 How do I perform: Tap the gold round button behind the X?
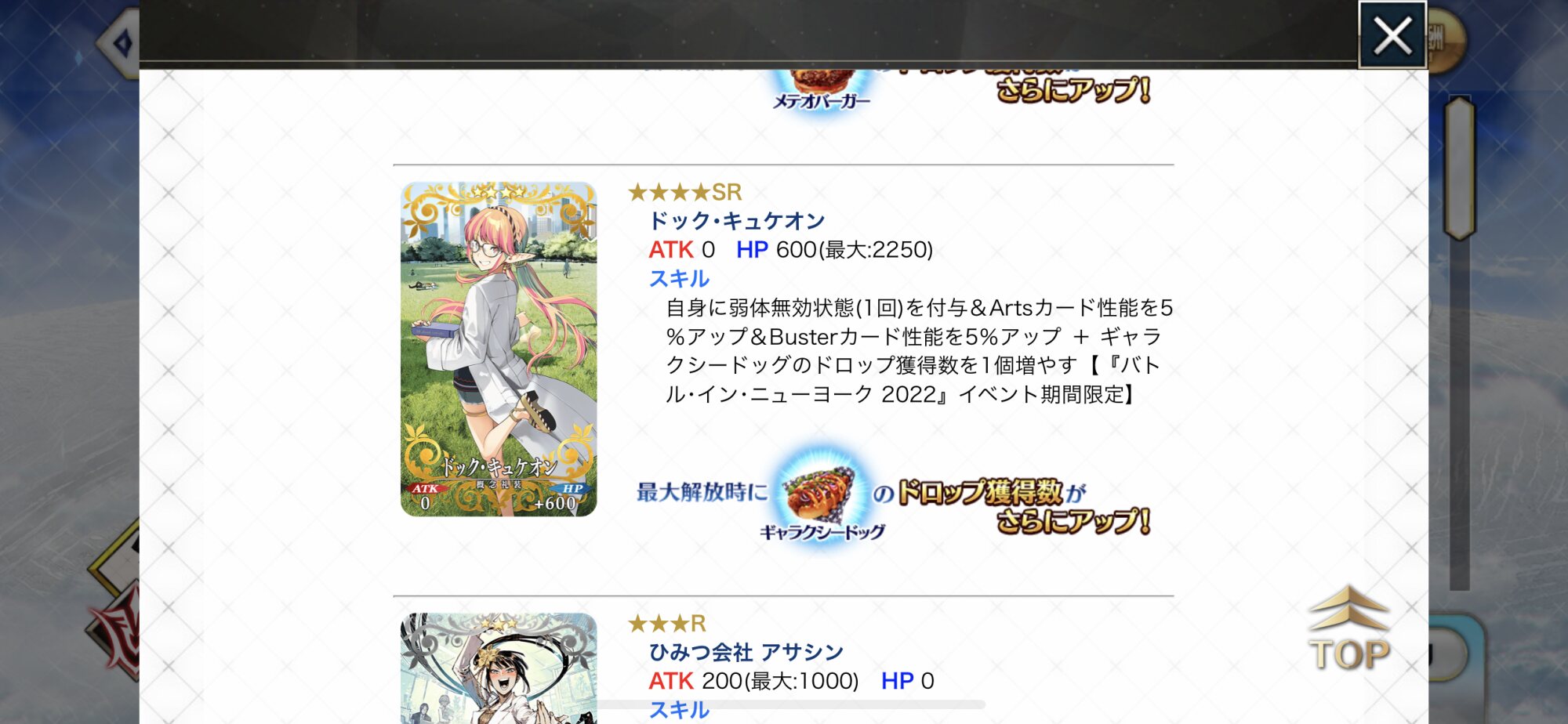[x=1445, y=38]
